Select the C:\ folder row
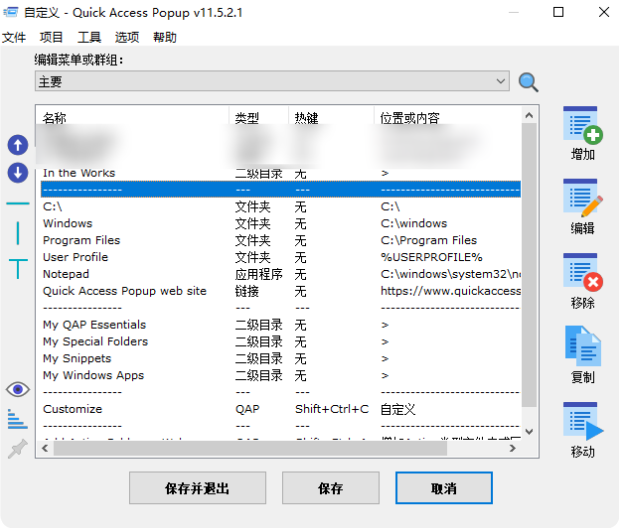619x528 pixels. point(281,207)
